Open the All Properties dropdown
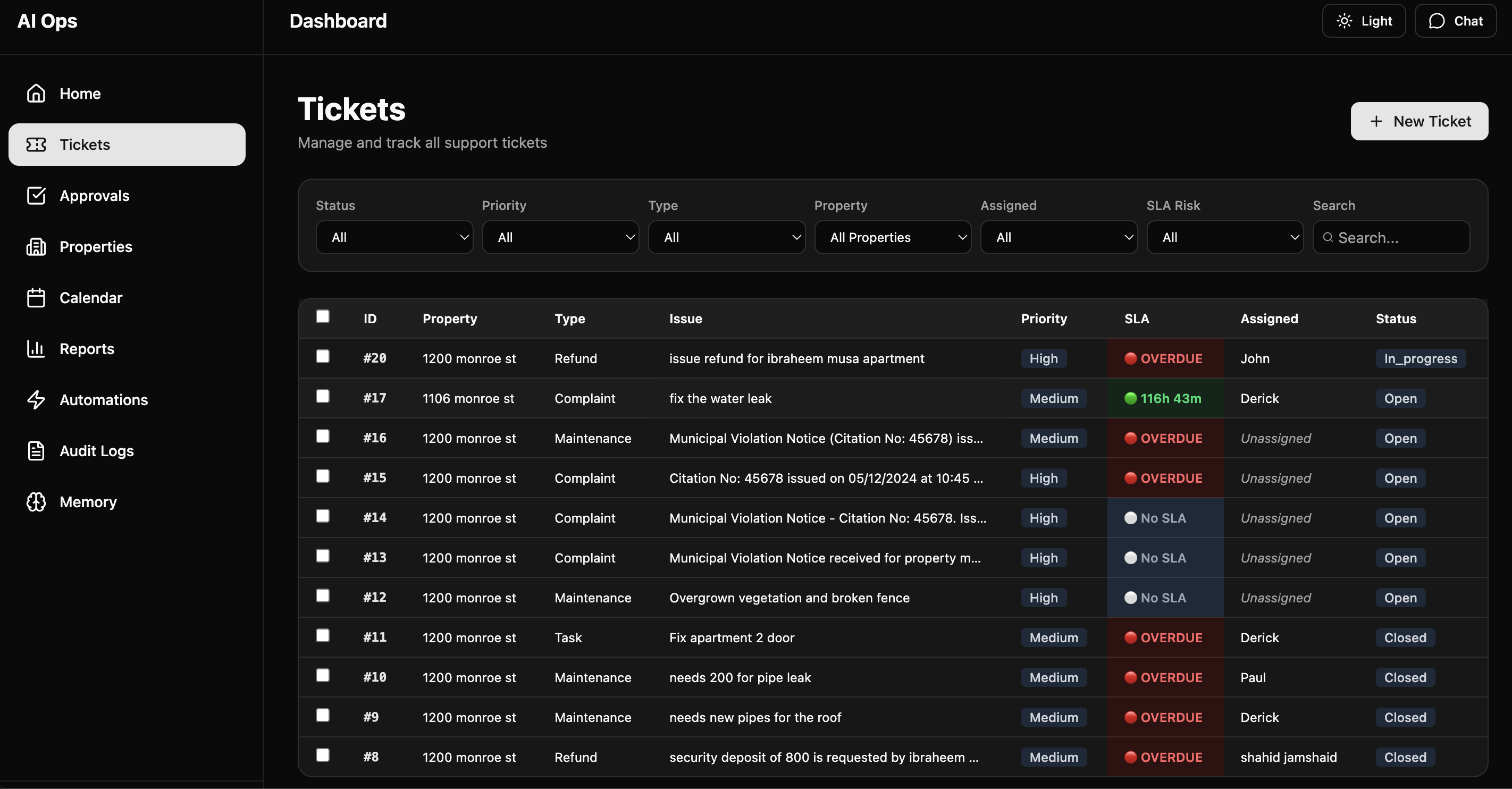The height and width of the screenshot is (789, 1512). pyautogui.click(x=892, y=237)
